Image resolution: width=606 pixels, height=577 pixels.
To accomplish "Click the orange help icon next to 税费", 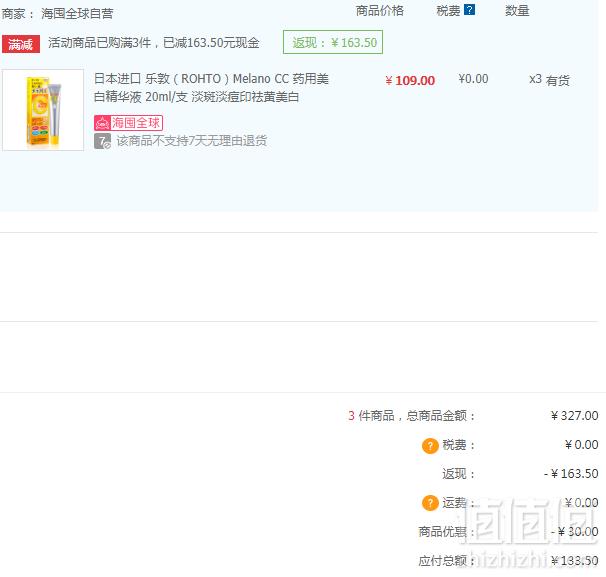I will [430, 446].
